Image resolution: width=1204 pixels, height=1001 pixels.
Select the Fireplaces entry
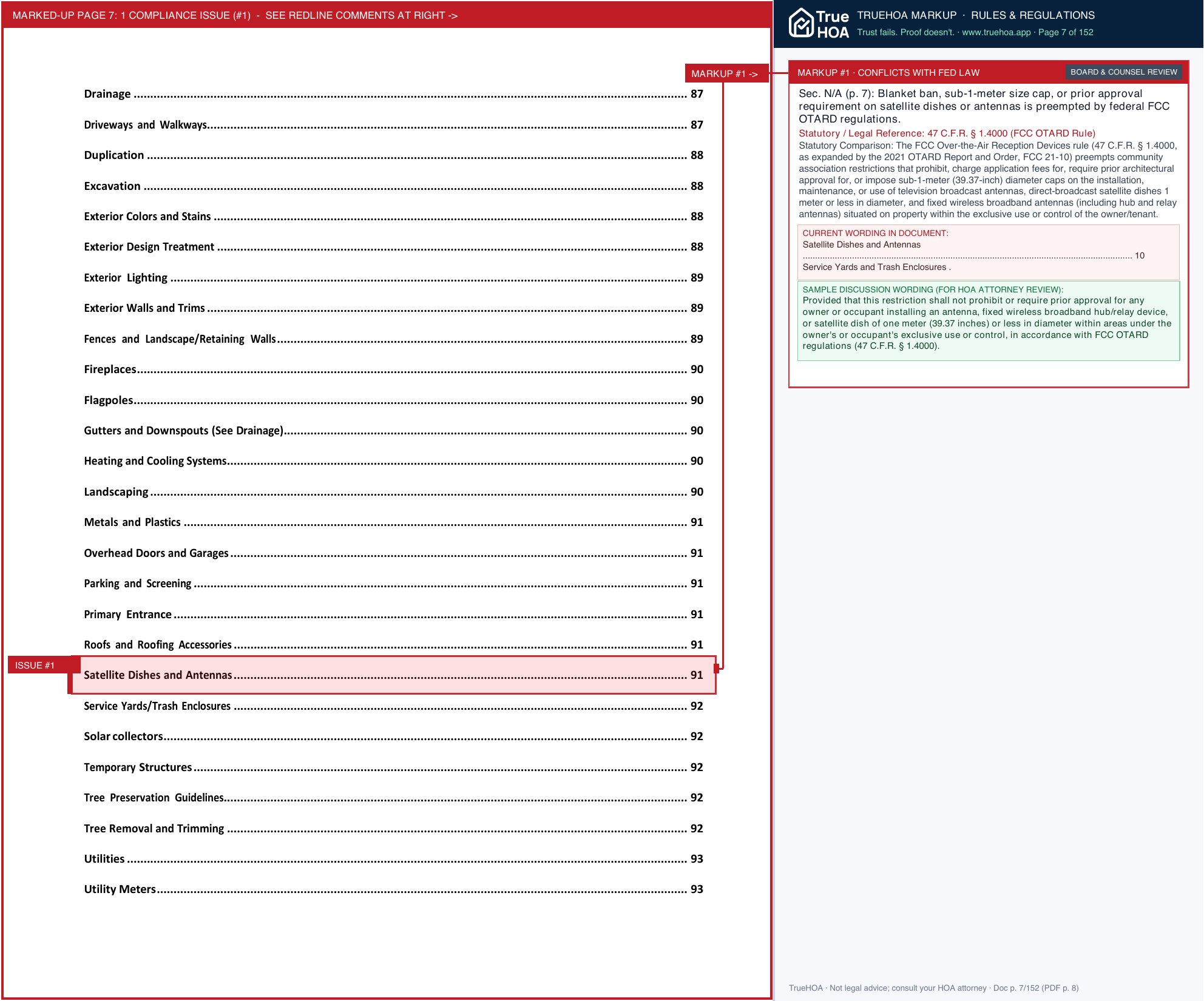(393, 369)
